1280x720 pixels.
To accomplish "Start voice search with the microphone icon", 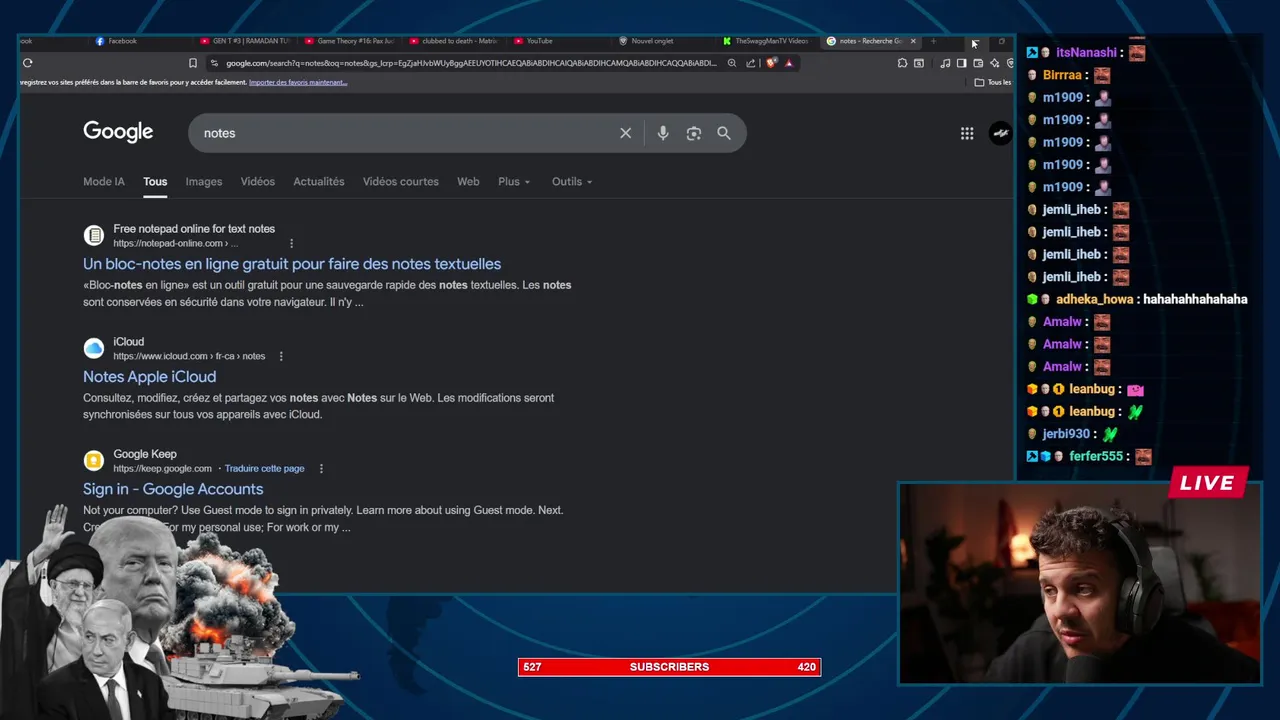I will pyautogui.click(x=662, y=133).
